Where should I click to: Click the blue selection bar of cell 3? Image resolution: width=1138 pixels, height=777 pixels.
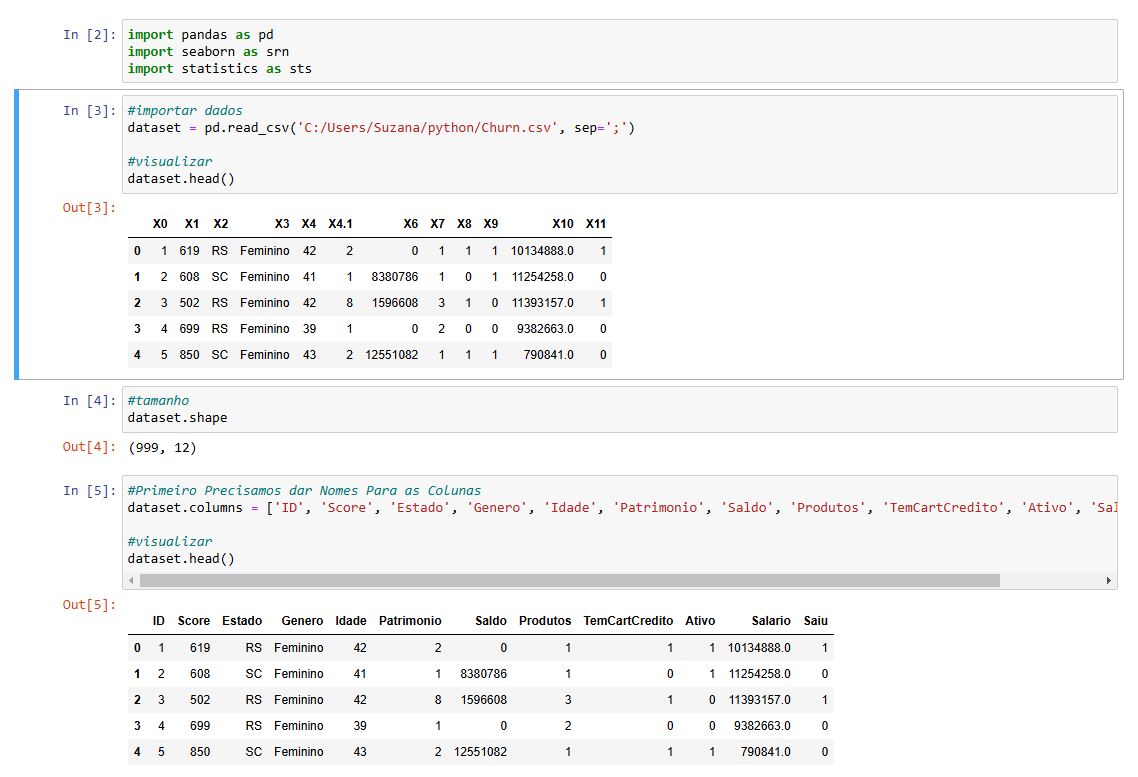(x=17, y=234)
